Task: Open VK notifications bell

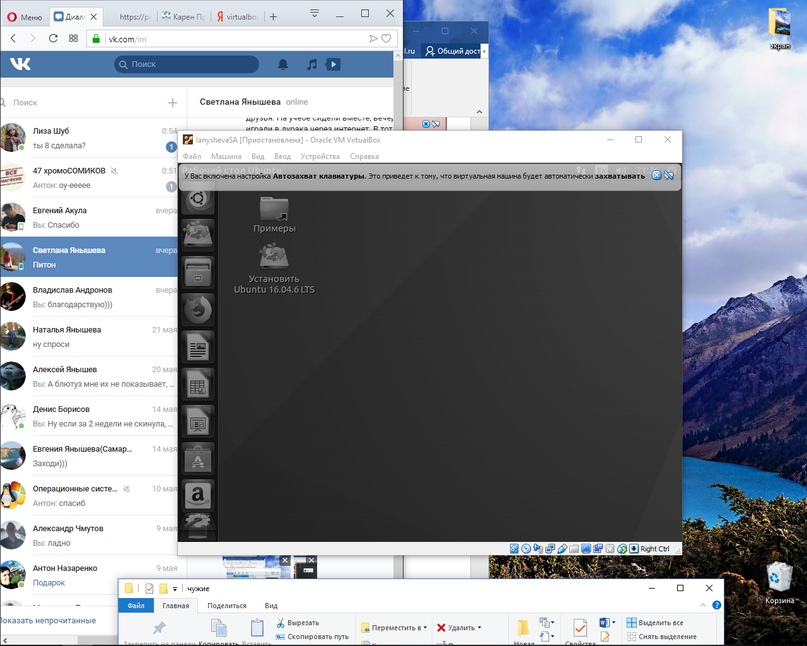Action: click(283, 65)
